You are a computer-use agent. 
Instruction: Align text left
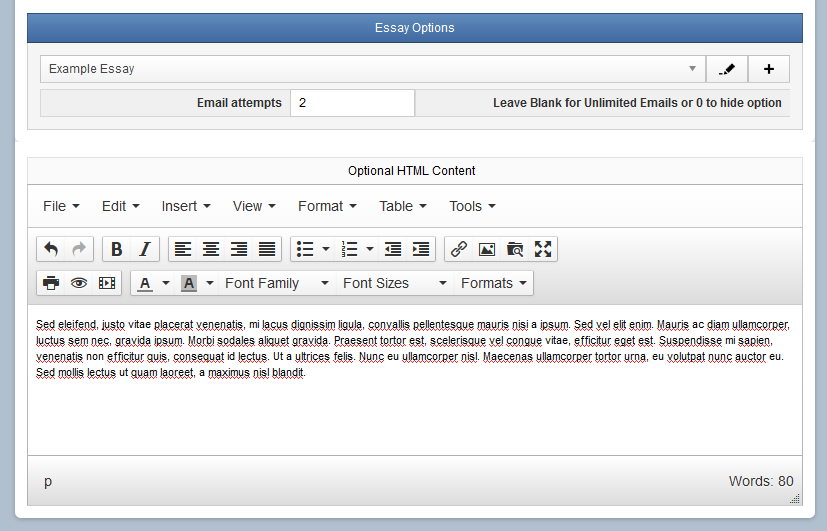[183, 249]
